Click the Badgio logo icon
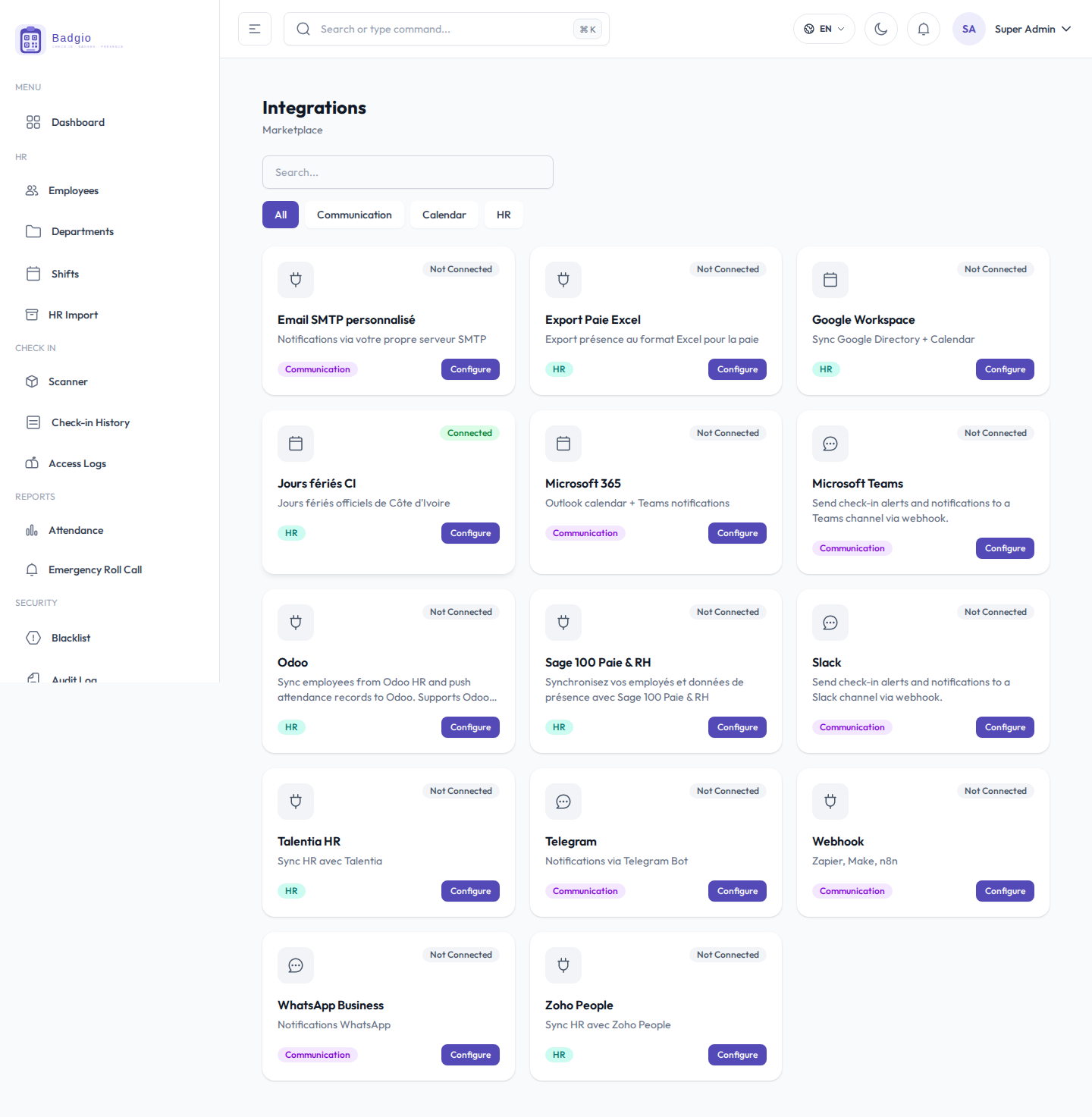Image resolution: width=1092 pixels, height=1117 pixels. [31, 40]
